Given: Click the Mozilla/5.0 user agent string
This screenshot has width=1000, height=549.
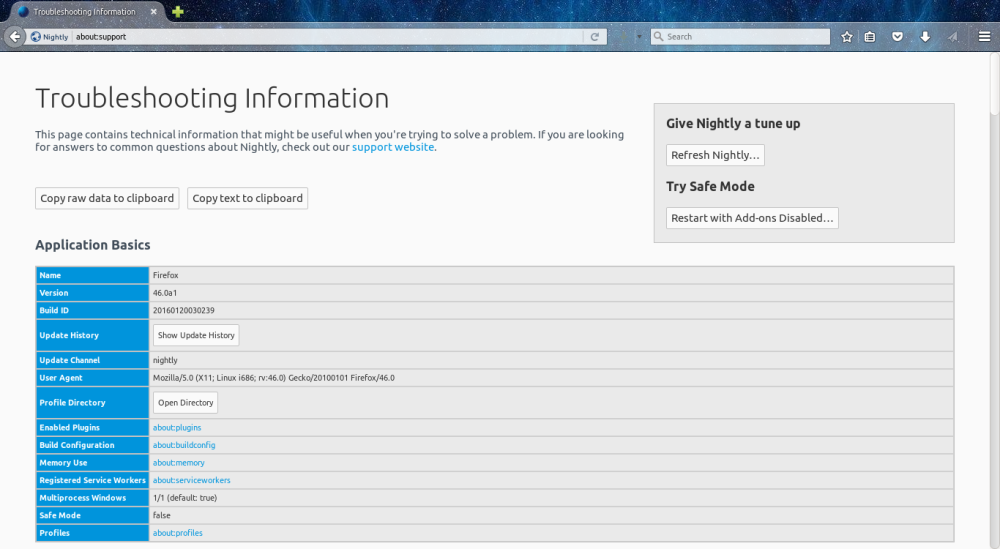Looking at the screenshot, I should click(274, 378).
